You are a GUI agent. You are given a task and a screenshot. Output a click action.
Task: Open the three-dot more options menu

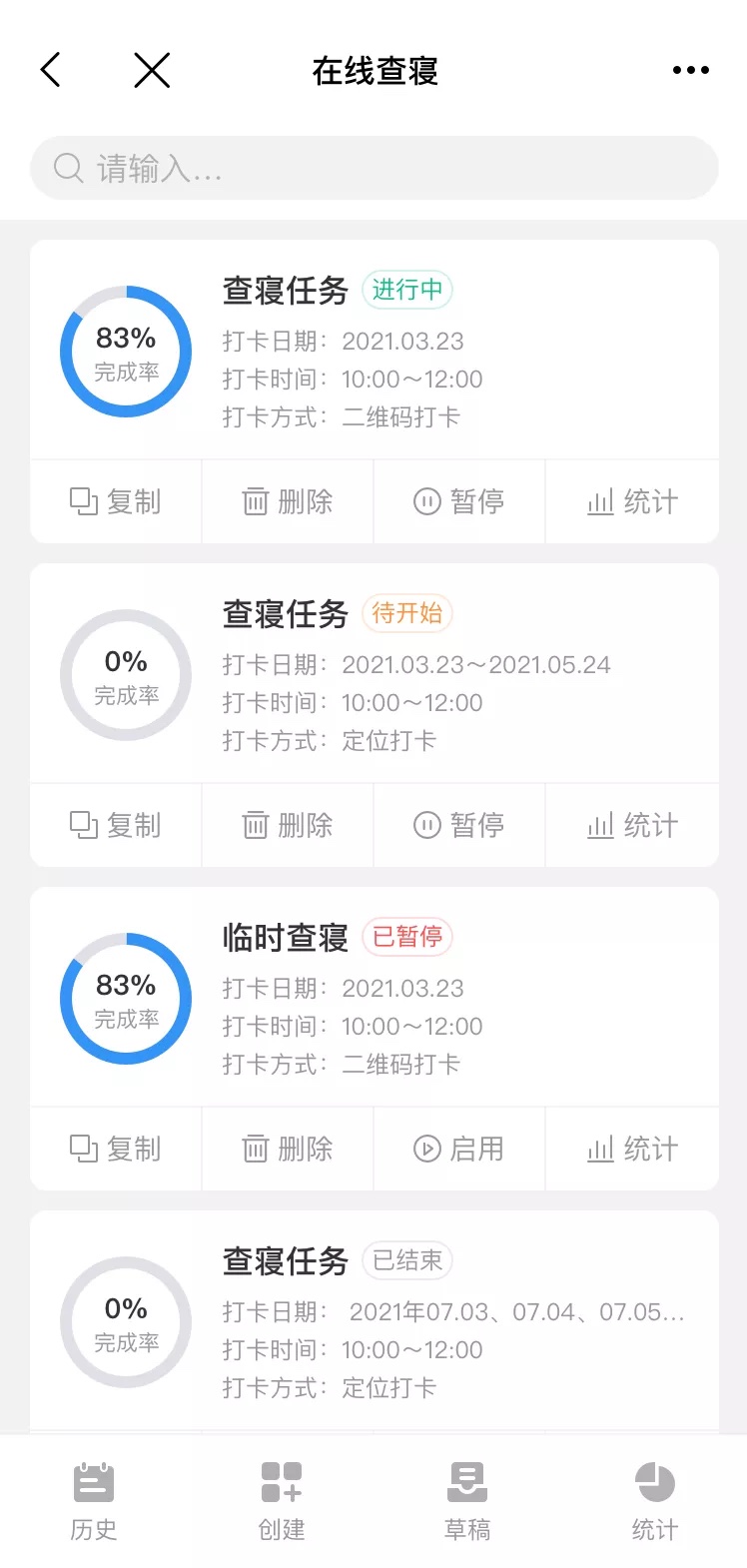(x=690, y=70)
